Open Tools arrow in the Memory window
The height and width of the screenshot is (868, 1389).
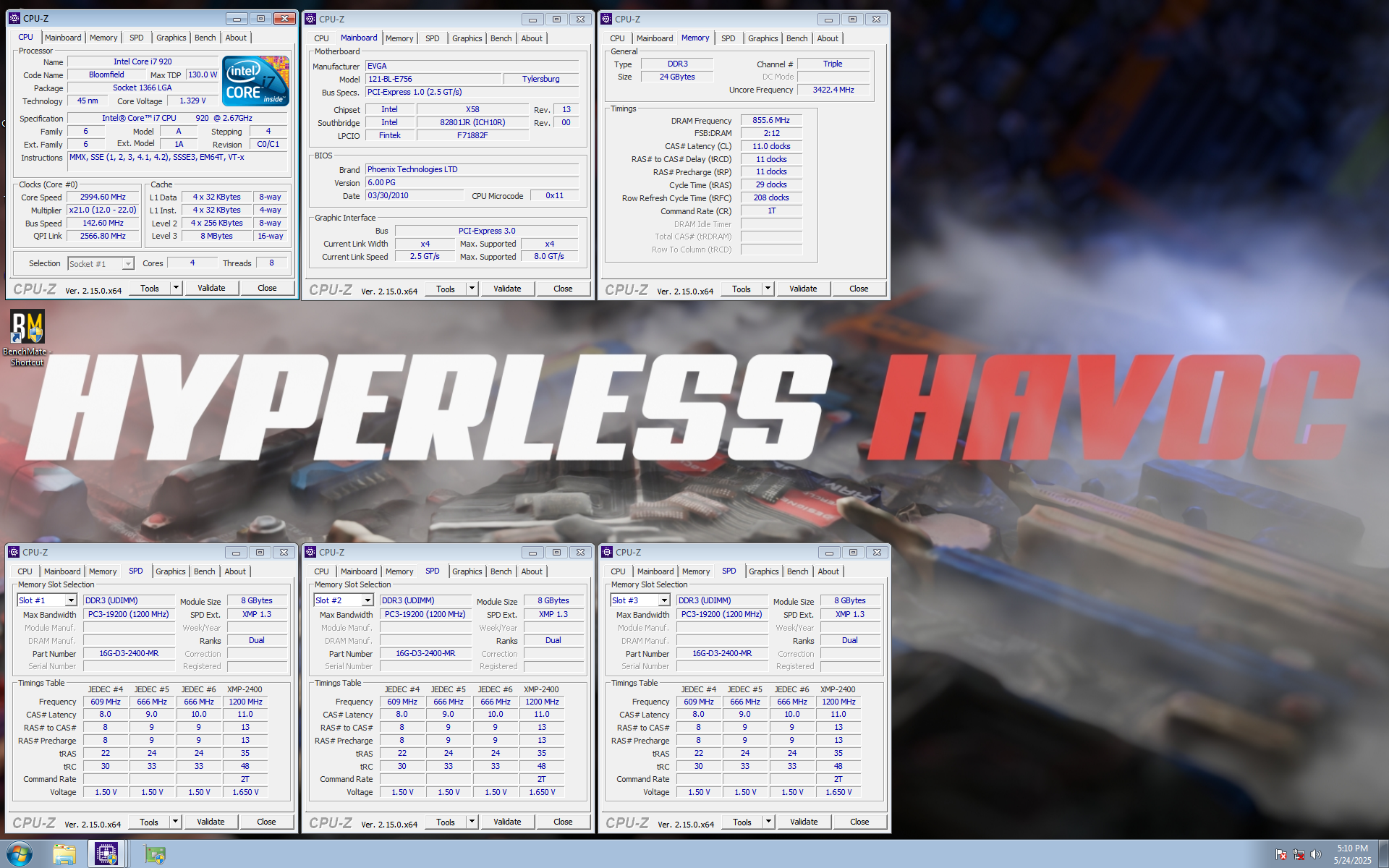click(768, 289)
